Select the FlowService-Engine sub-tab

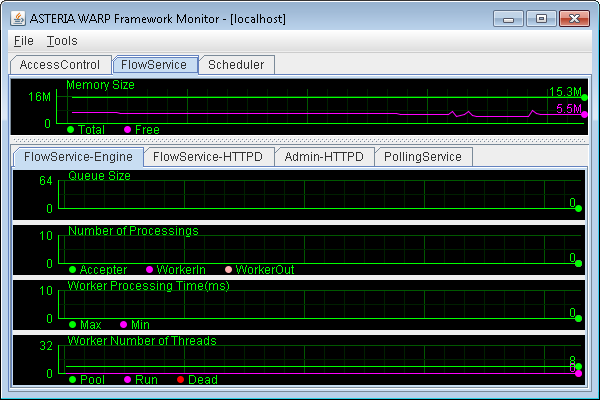coord(77,157)
